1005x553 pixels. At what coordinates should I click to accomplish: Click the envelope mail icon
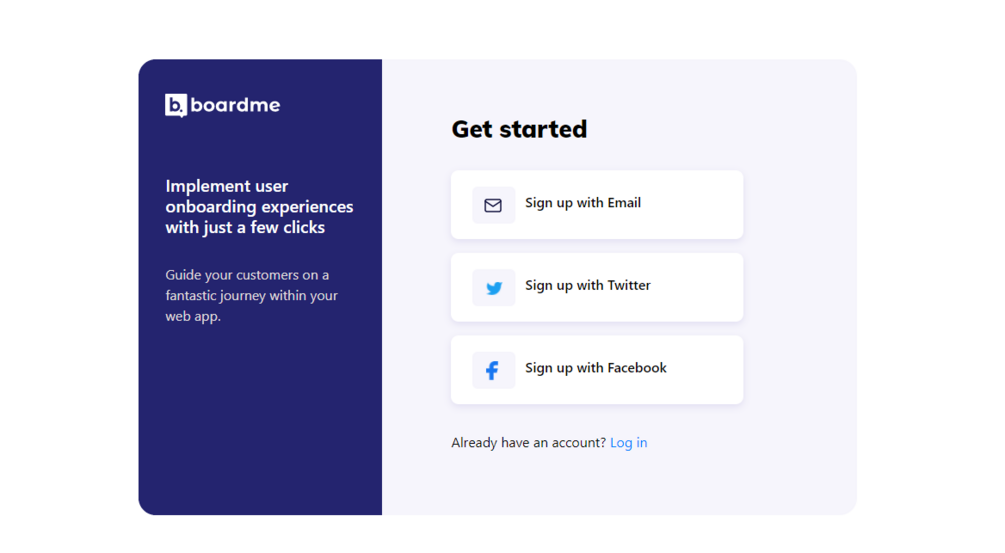[x=493, y=205]
